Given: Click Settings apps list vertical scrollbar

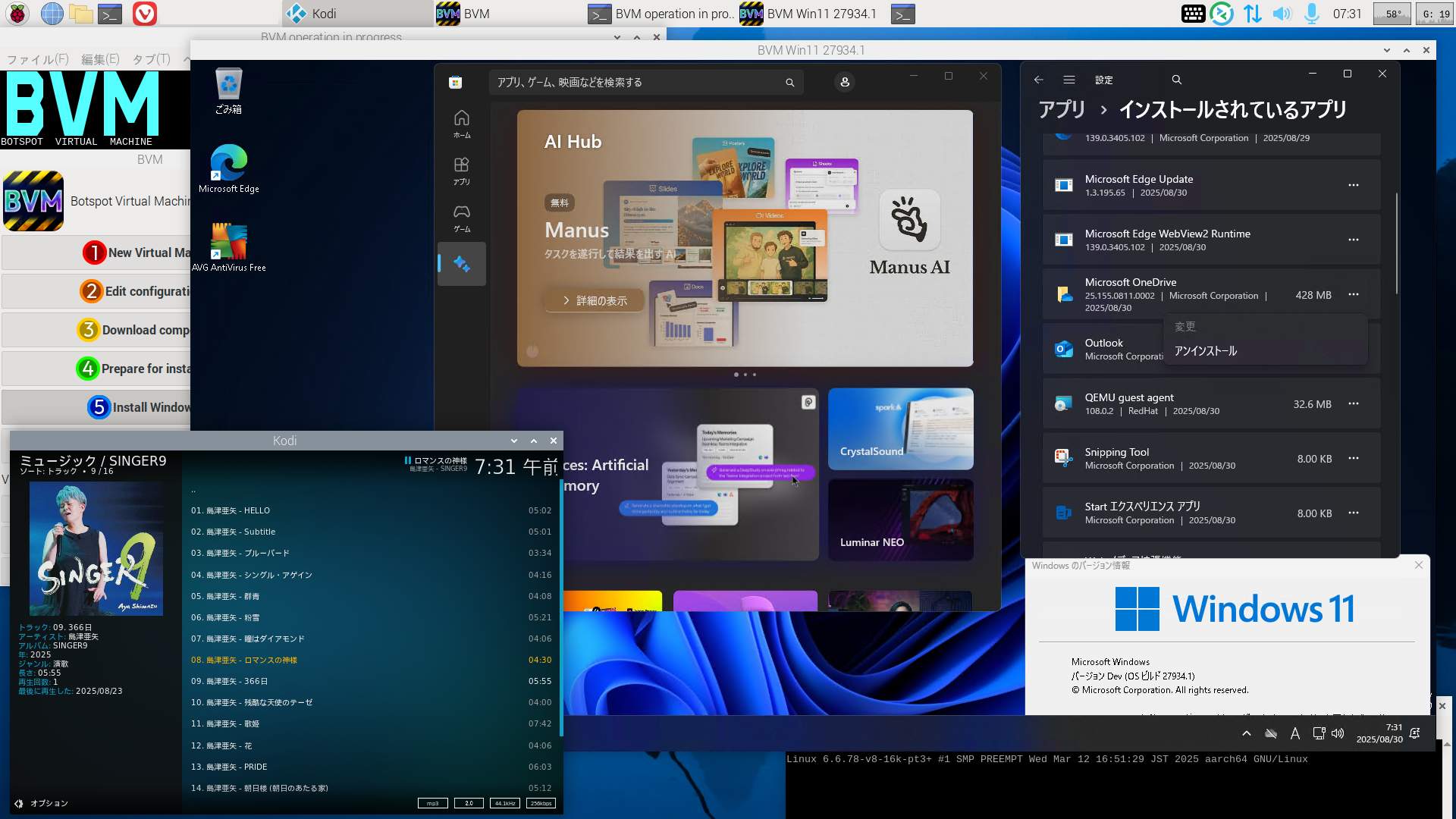Looking at the screenshot, I should pos(1396,243).
